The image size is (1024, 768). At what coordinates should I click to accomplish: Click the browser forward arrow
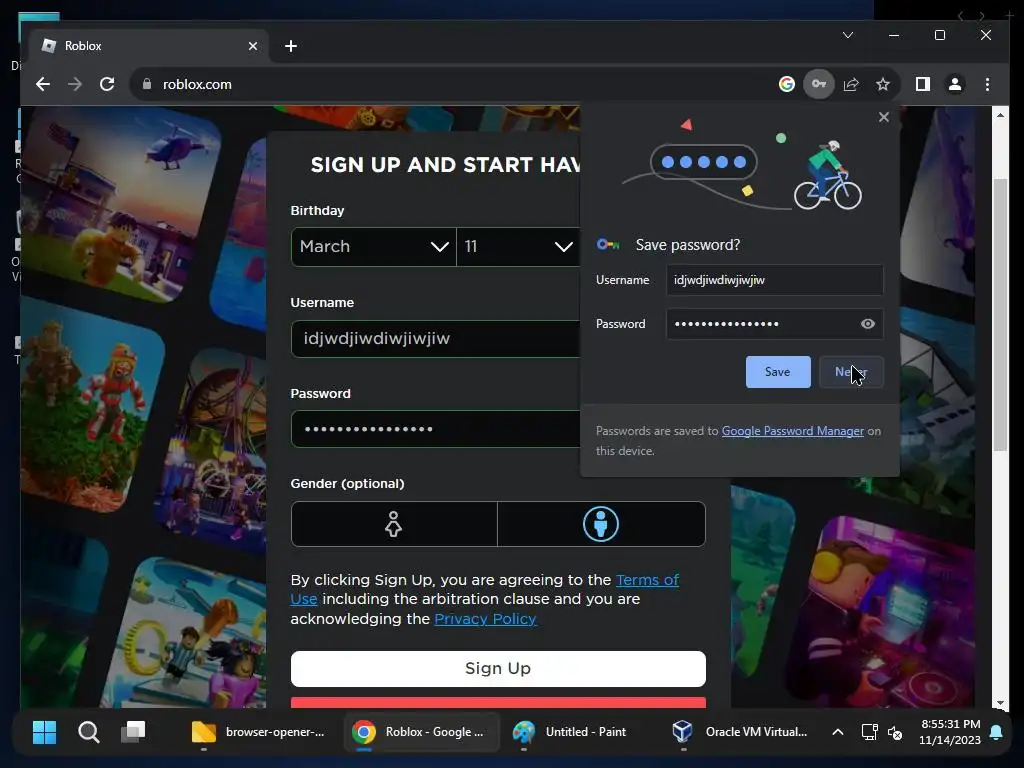[75, 84]
